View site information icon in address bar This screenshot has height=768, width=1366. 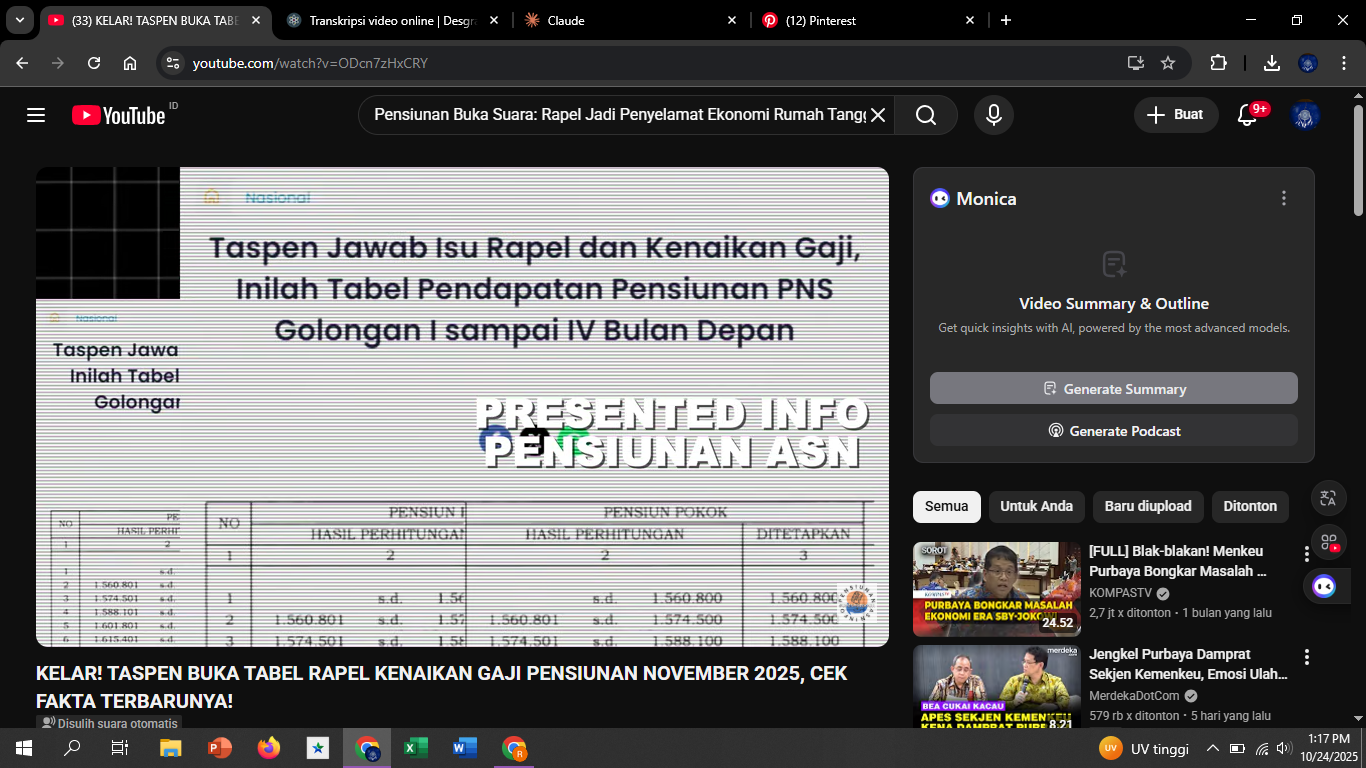pyautogui.click(x=173, y=63)
